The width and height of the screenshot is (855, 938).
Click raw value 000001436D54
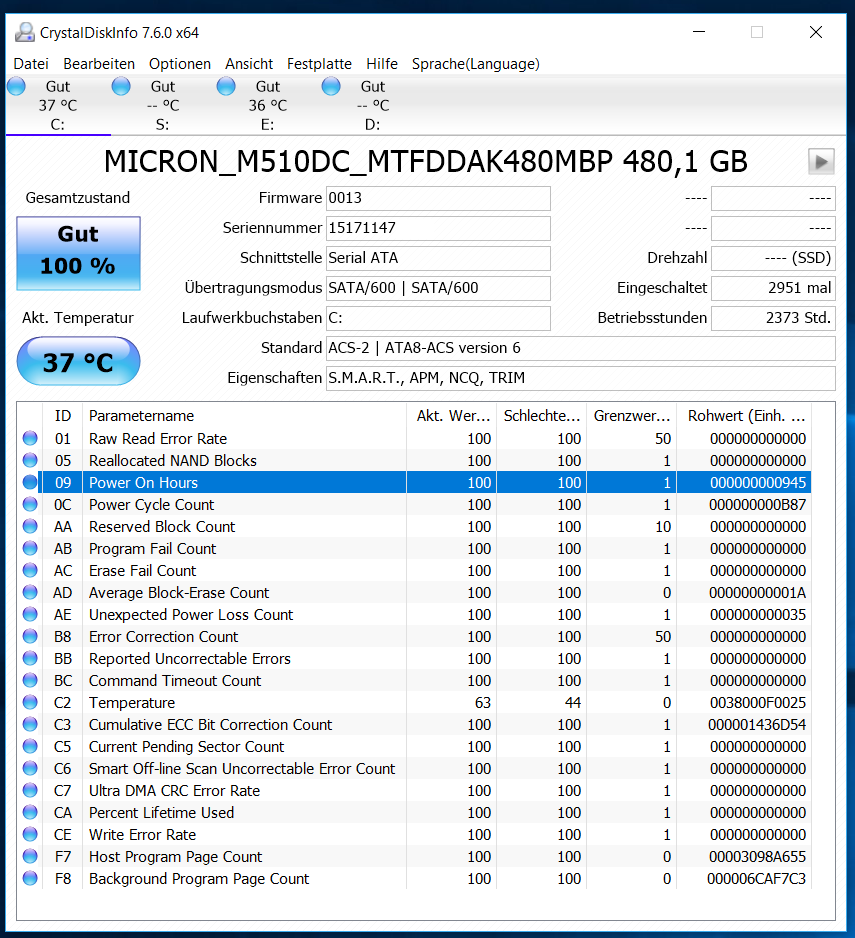pyautogui.click(x=757, y=724)
